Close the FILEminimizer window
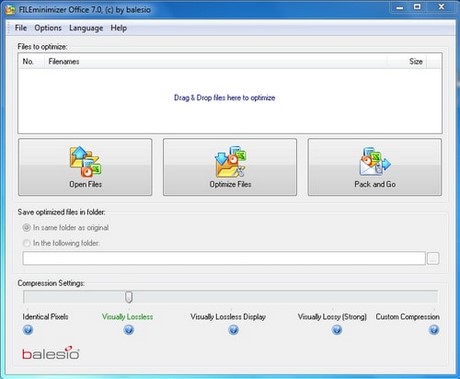 (441, 7)
